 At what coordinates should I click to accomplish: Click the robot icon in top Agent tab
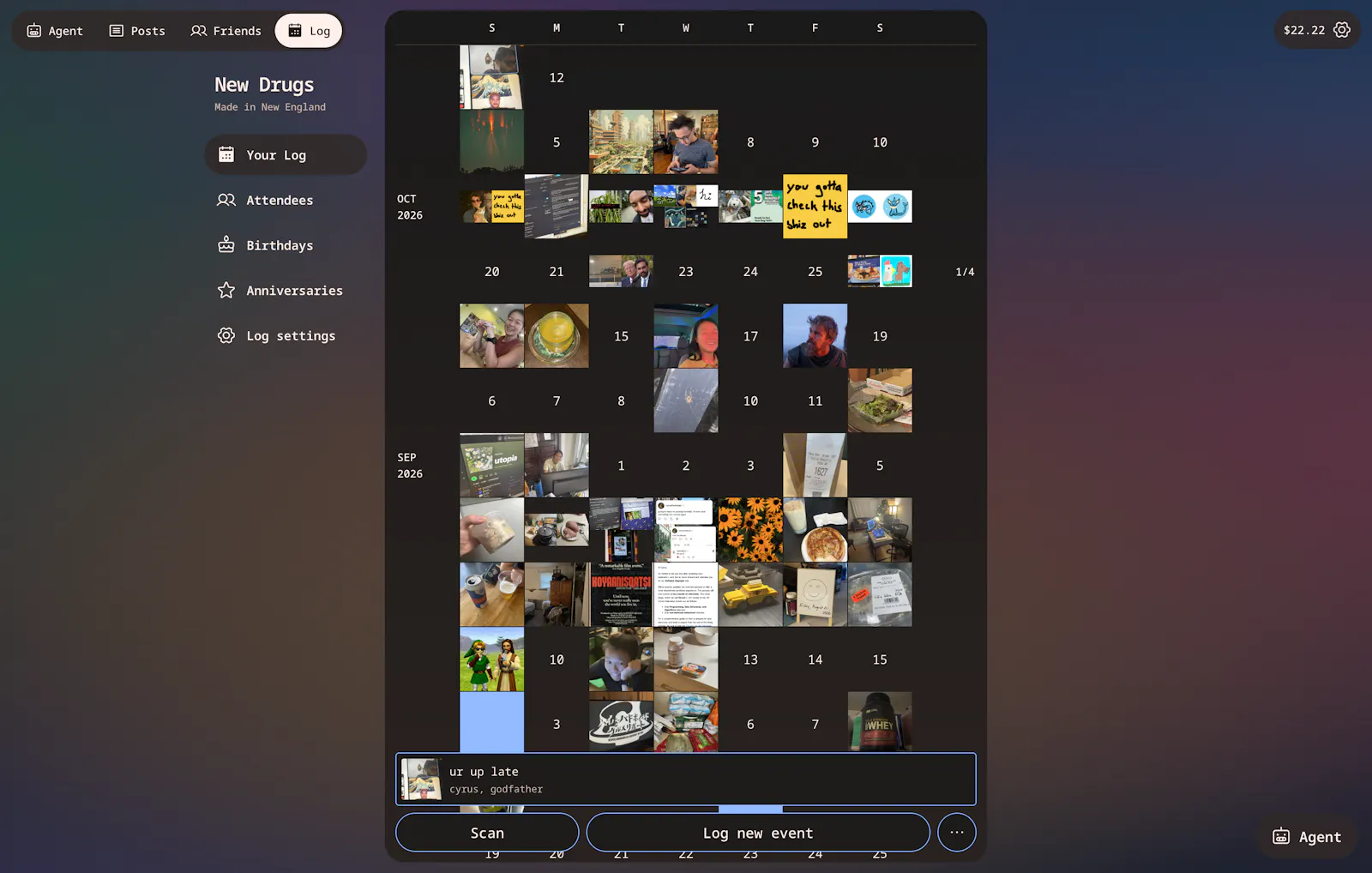[x=34, y=31]
